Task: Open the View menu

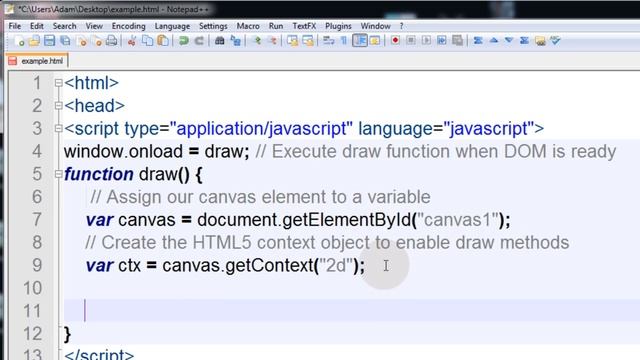Action: click(94, 26)
